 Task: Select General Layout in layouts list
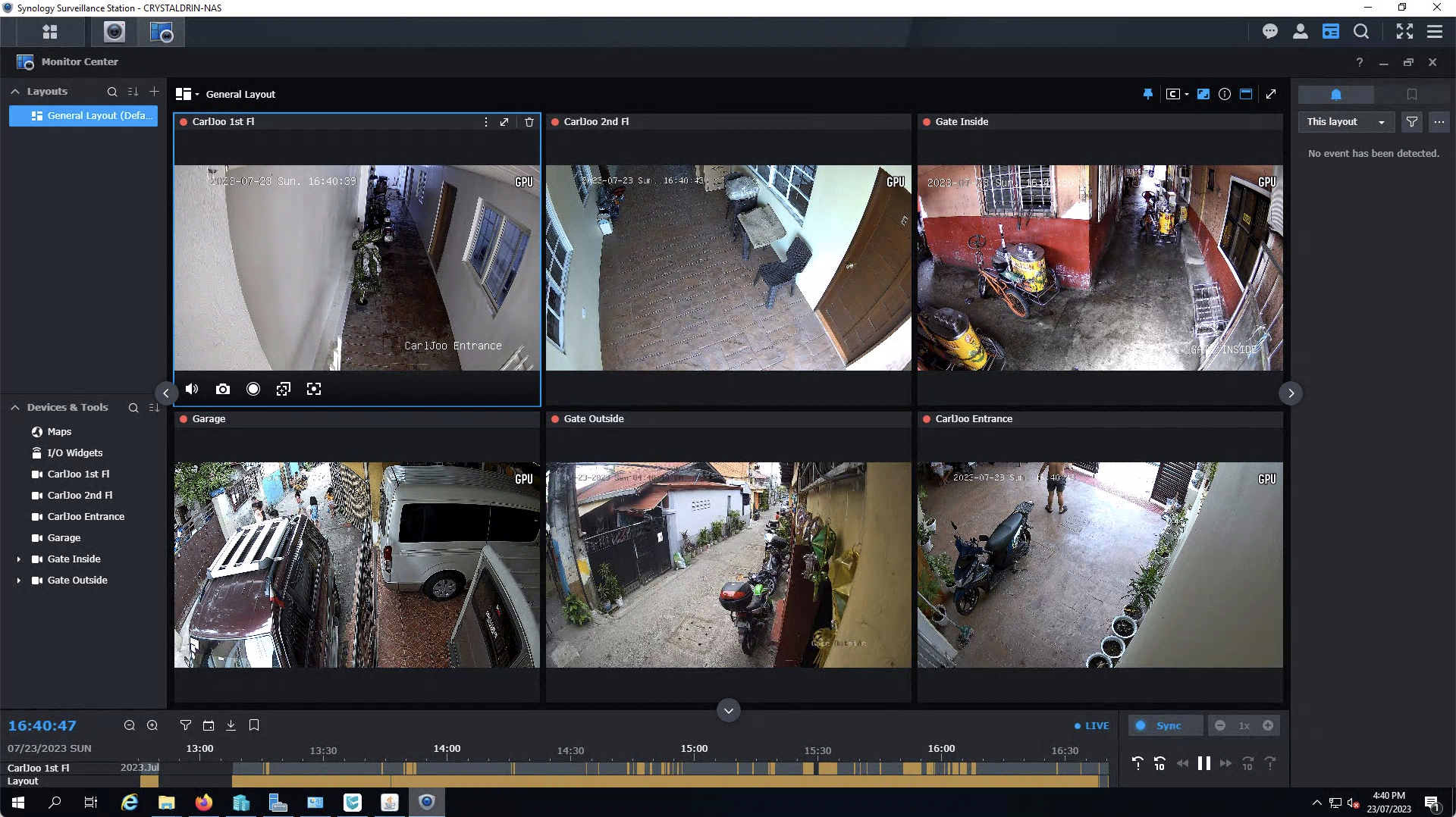tap(83, 116)
